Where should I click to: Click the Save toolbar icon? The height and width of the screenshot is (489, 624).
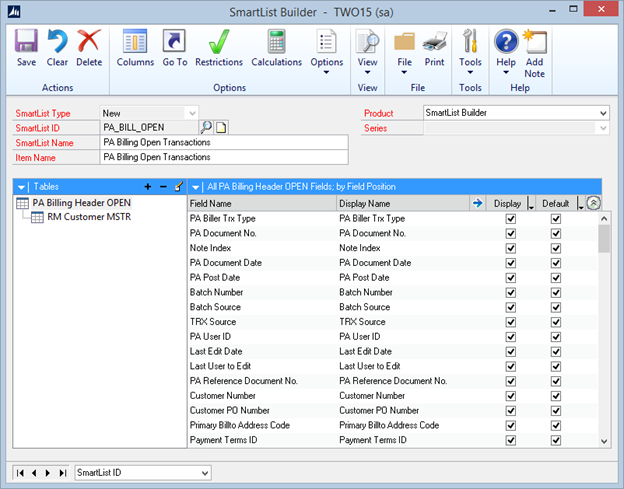click(26, 41)
